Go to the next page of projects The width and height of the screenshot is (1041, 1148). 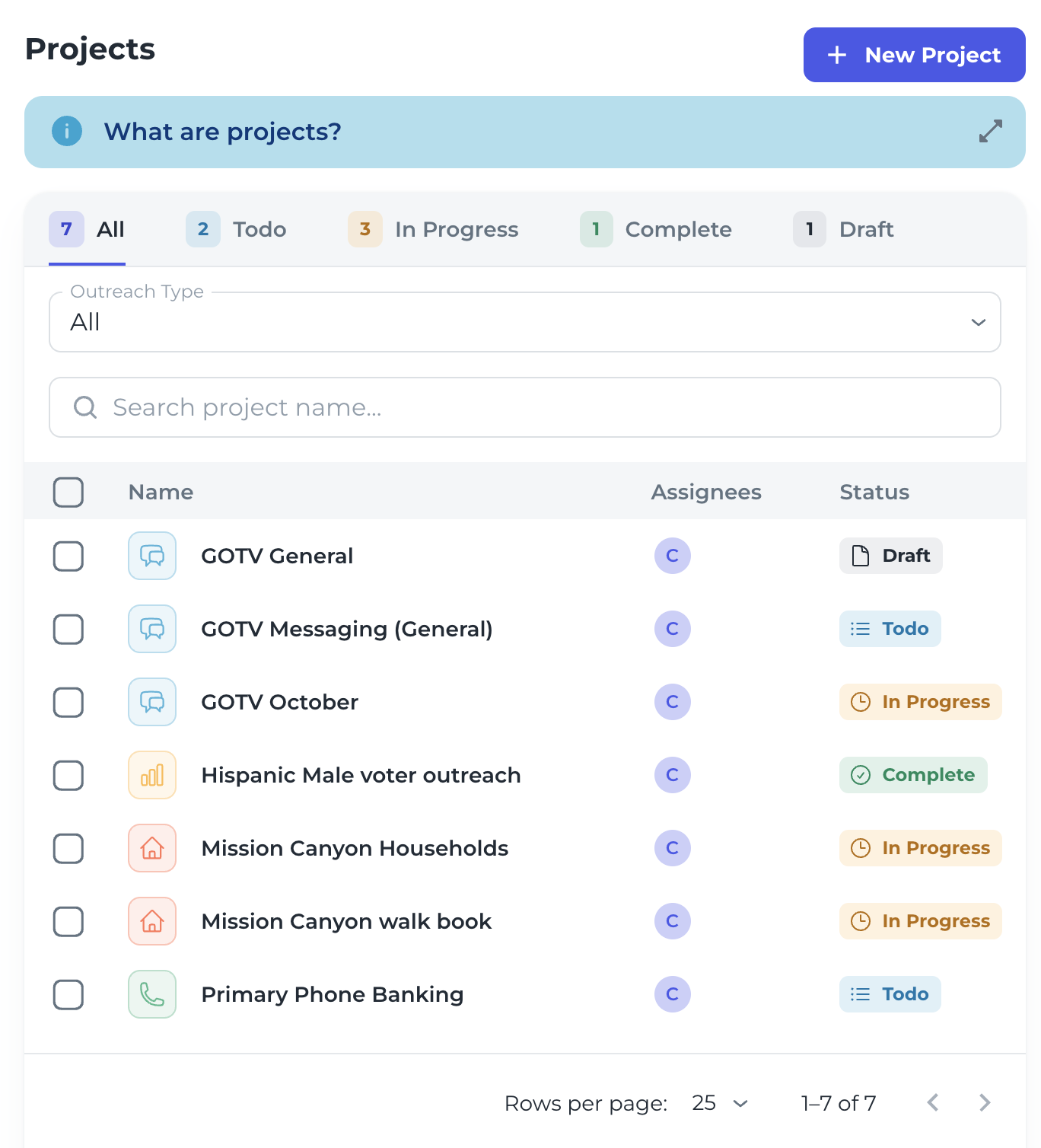[985, 1102]
